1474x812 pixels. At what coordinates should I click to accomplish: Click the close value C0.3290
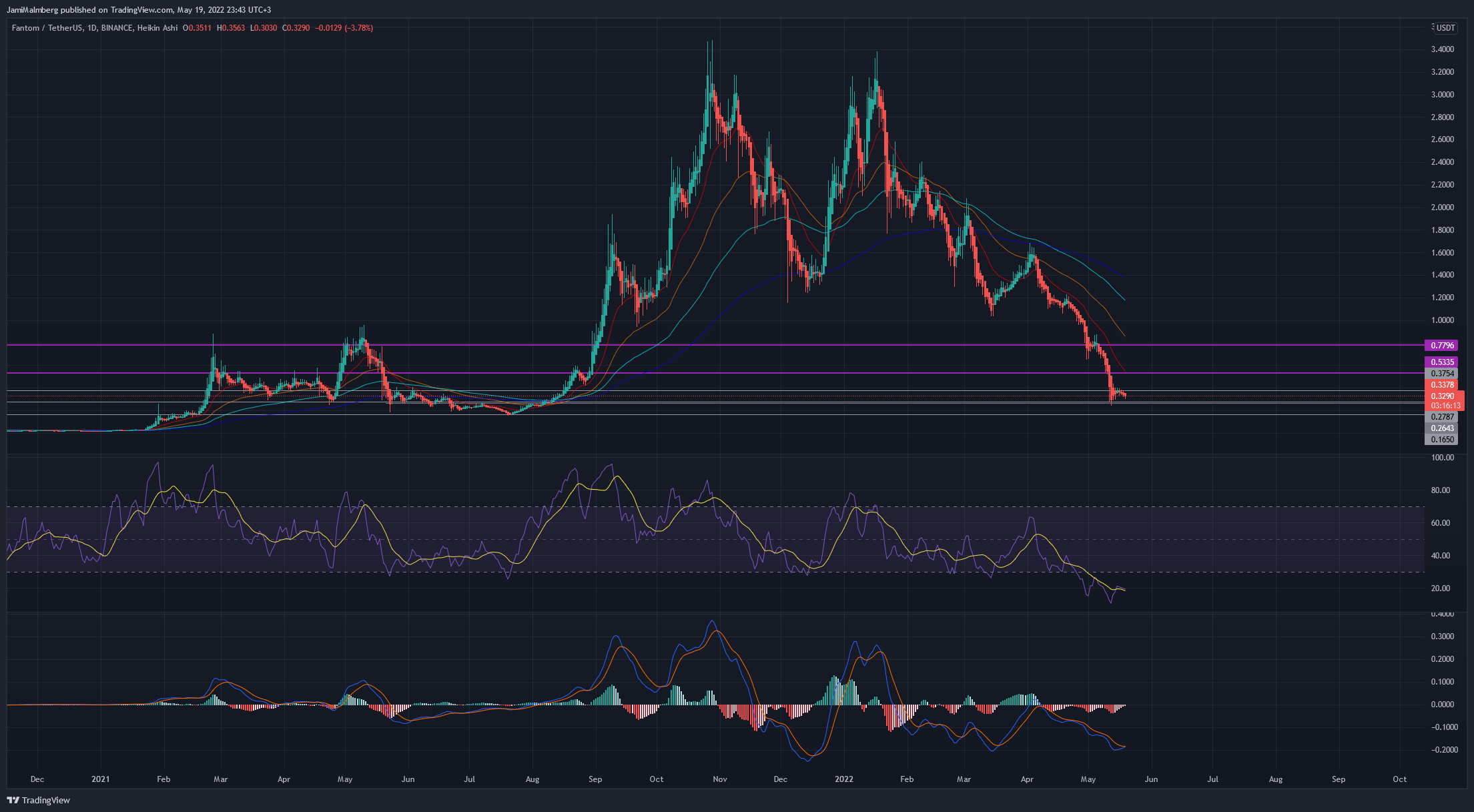click(x=296, y=28)
